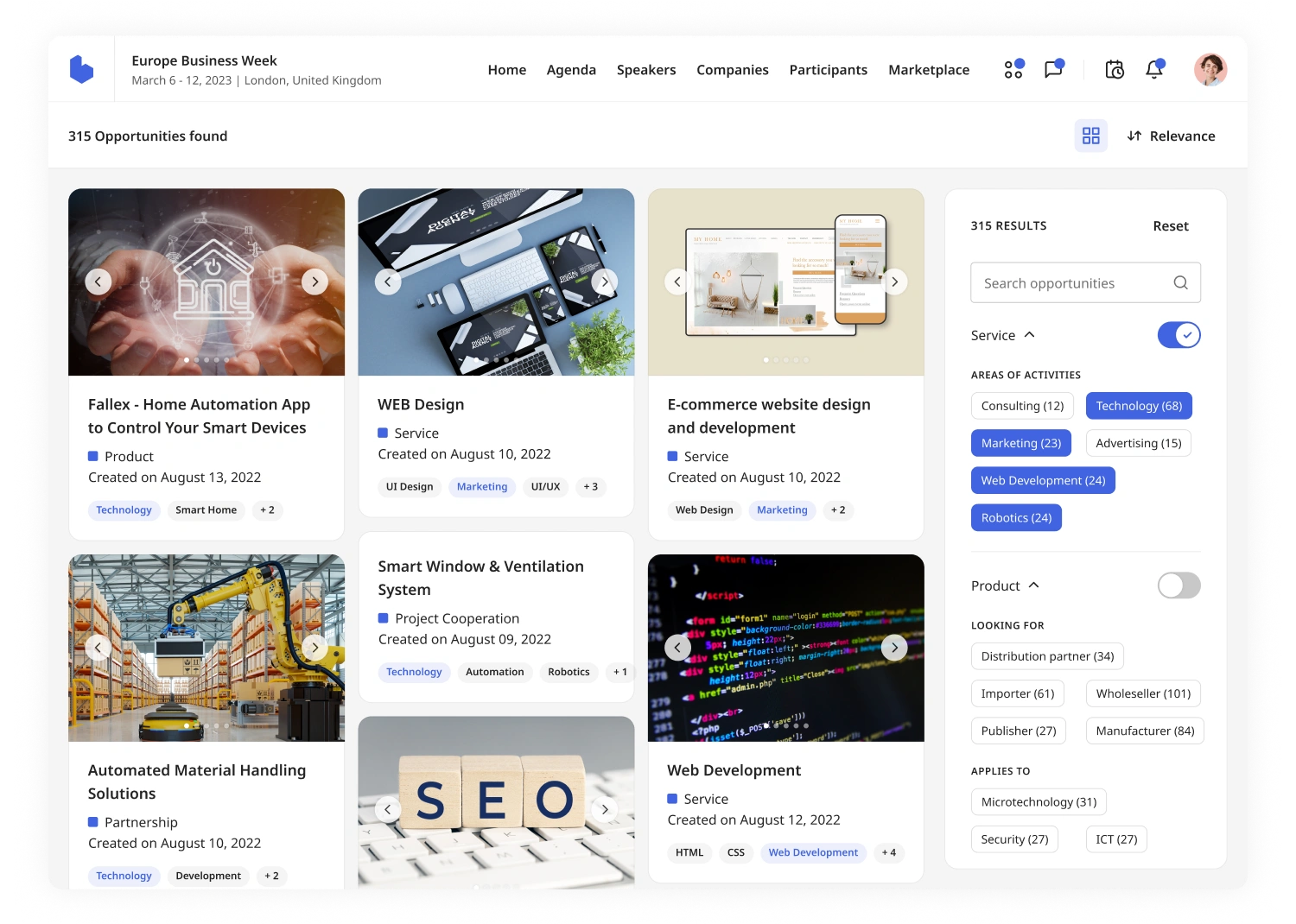The height and width of the screenshot is (924, 1296).
Task: Focus the Search opportunities field
Action: [x=1071, y=283]
